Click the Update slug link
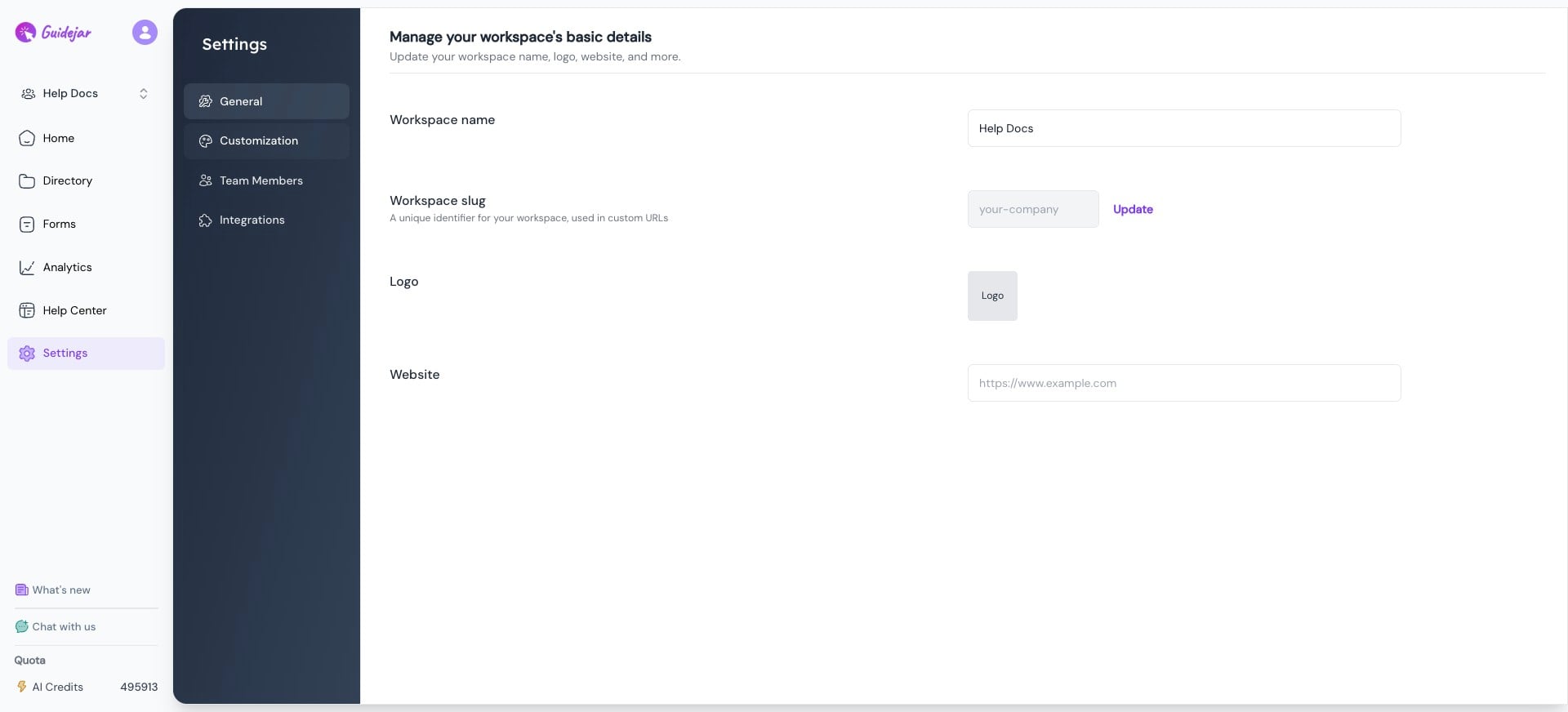The width and height of the screenshot is (1568, 712). pyautogui.click(x=1133, y=209)
